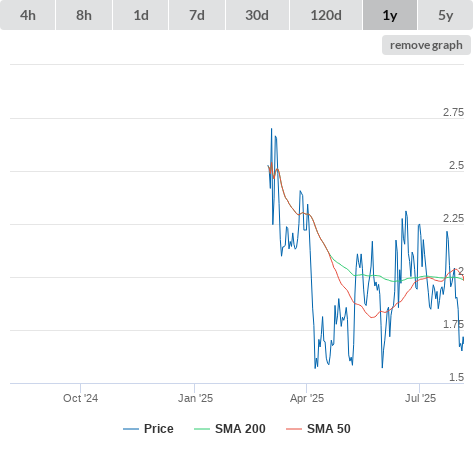
Task: Click the Oct '24 axis label
Action: 81,398
